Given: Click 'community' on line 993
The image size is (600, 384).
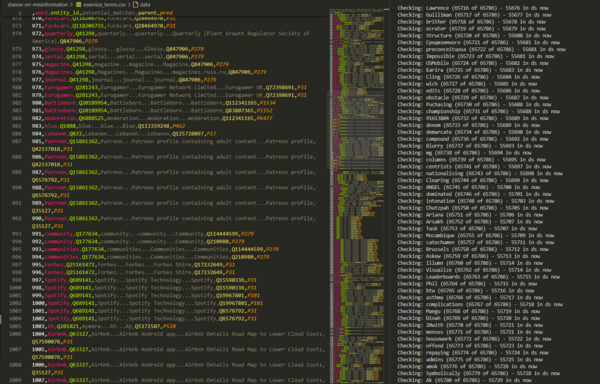Looking at the screenshot, I should pos(59,234).
